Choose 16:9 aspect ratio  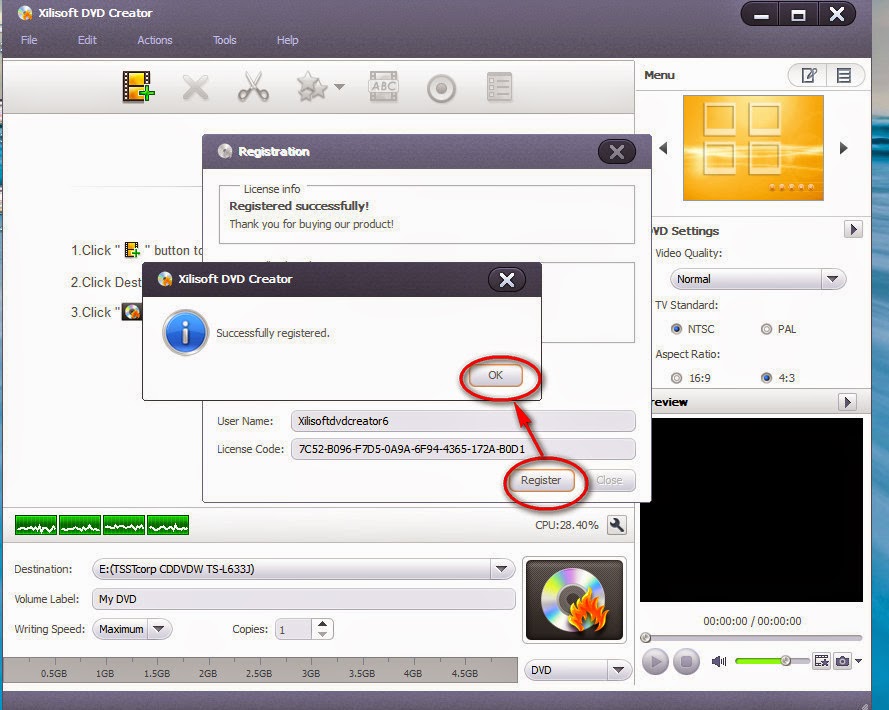676,378
